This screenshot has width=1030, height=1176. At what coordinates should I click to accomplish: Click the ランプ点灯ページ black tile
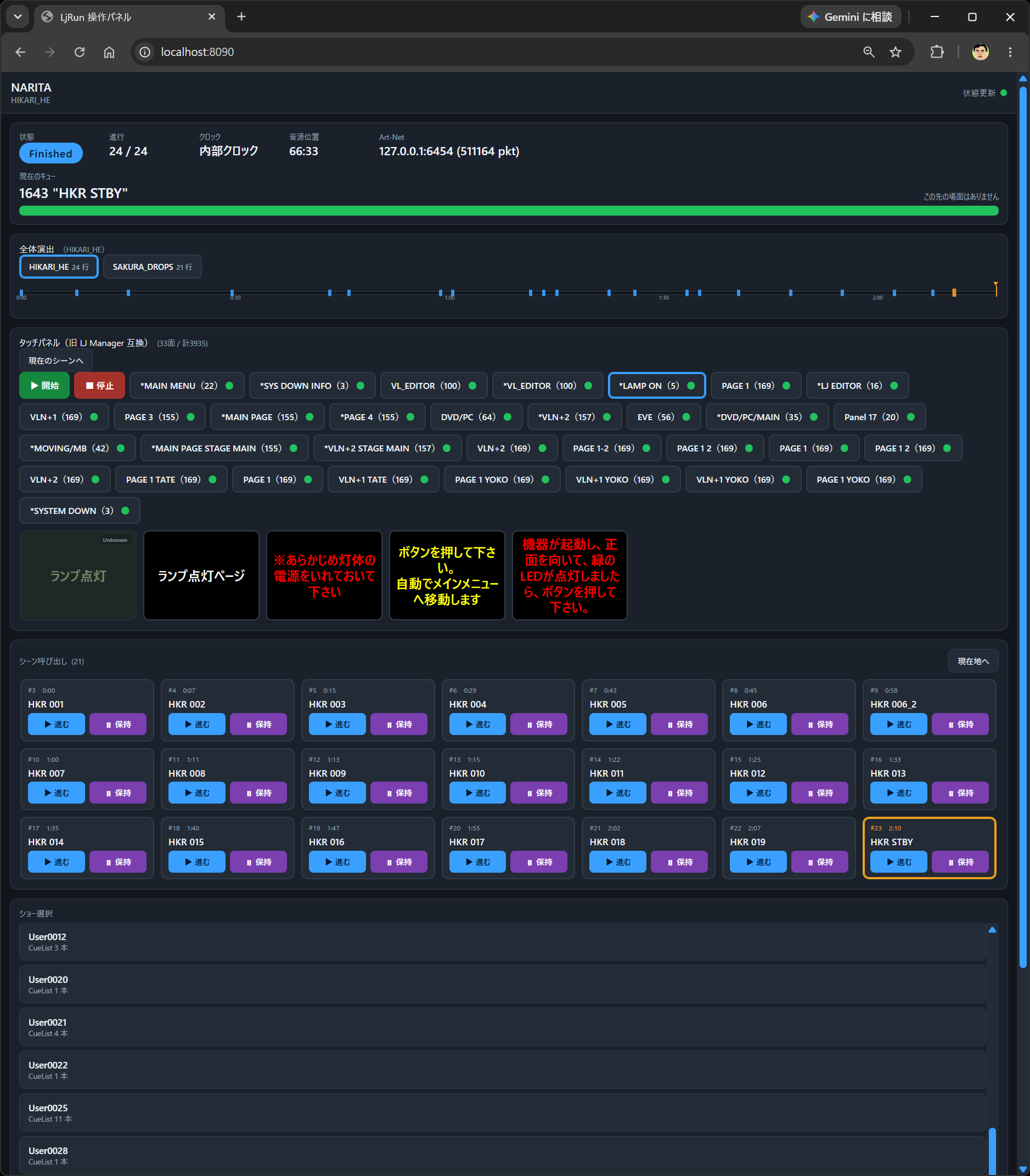(x=201, y=575)
